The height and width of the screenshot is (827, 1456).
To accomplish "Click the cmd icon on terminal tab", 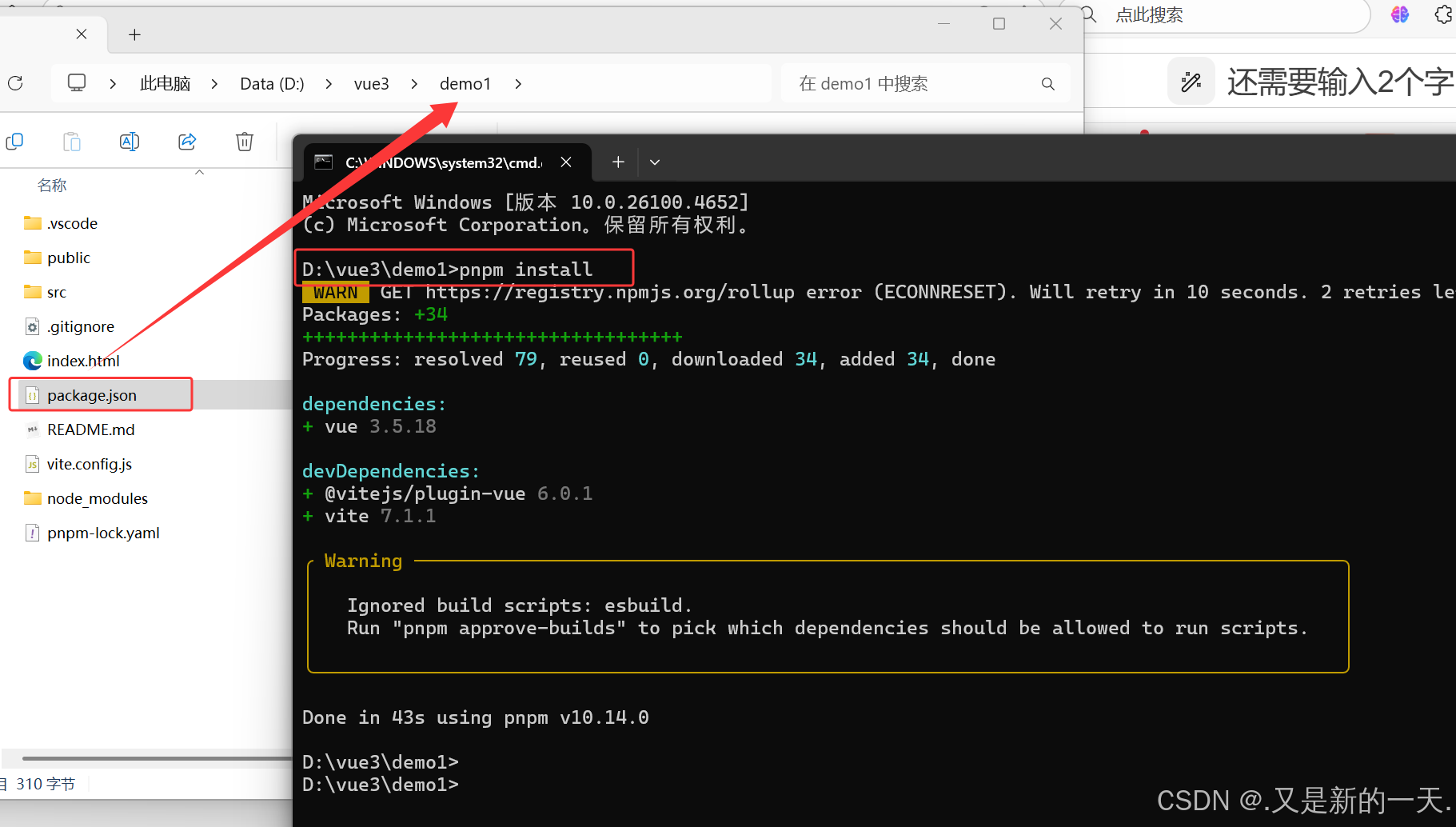I will pos(324,162).
